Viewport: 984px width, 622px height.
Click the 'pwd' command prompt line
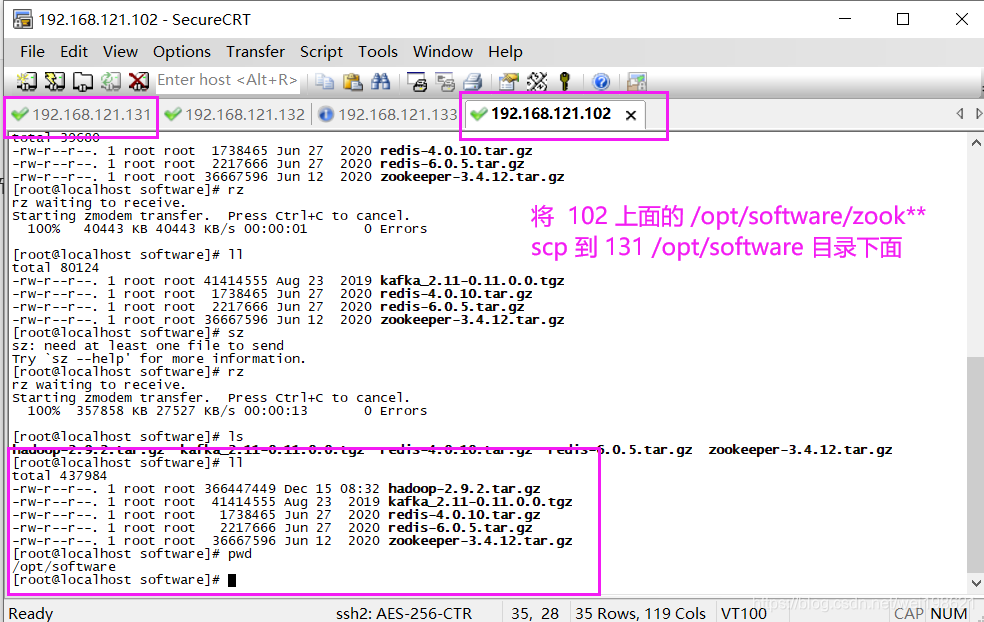pos(132,554)
